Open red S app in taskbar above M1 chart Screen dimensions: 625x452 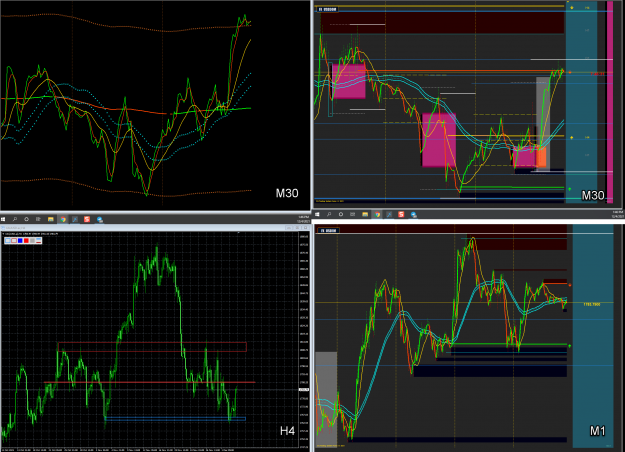[x=401, y=214]
